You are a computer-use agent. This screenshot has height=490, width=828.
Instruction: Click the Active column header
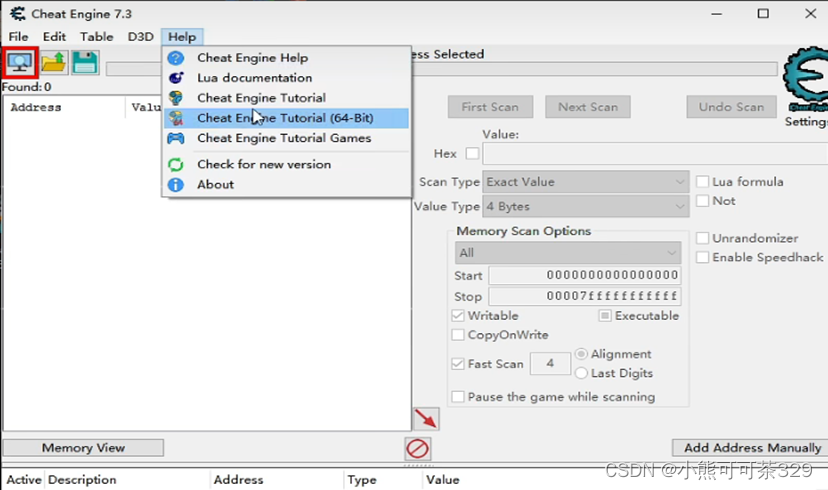click(x=24, y=480)
